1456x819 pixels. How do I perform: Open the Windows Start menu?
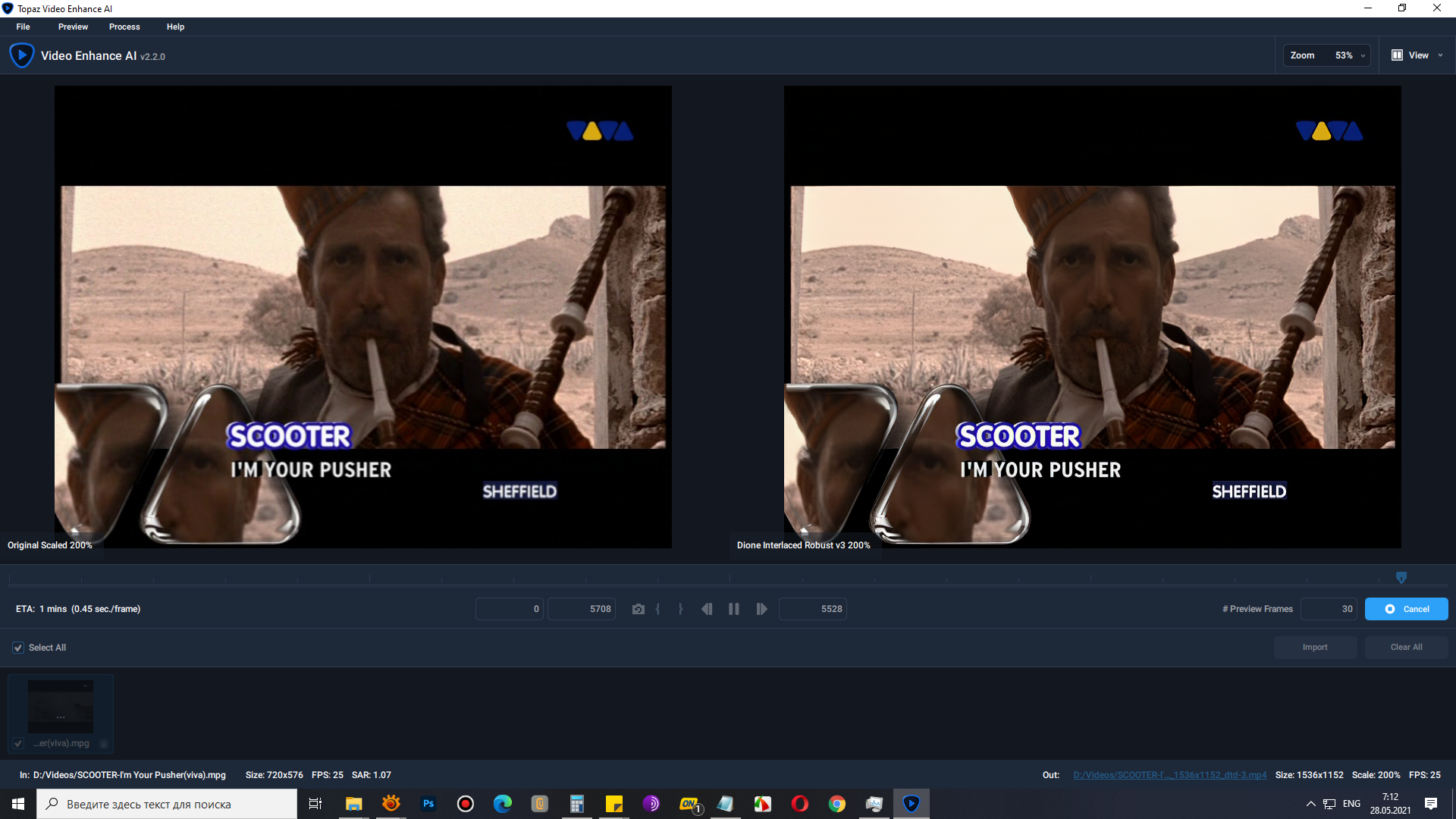18,804
